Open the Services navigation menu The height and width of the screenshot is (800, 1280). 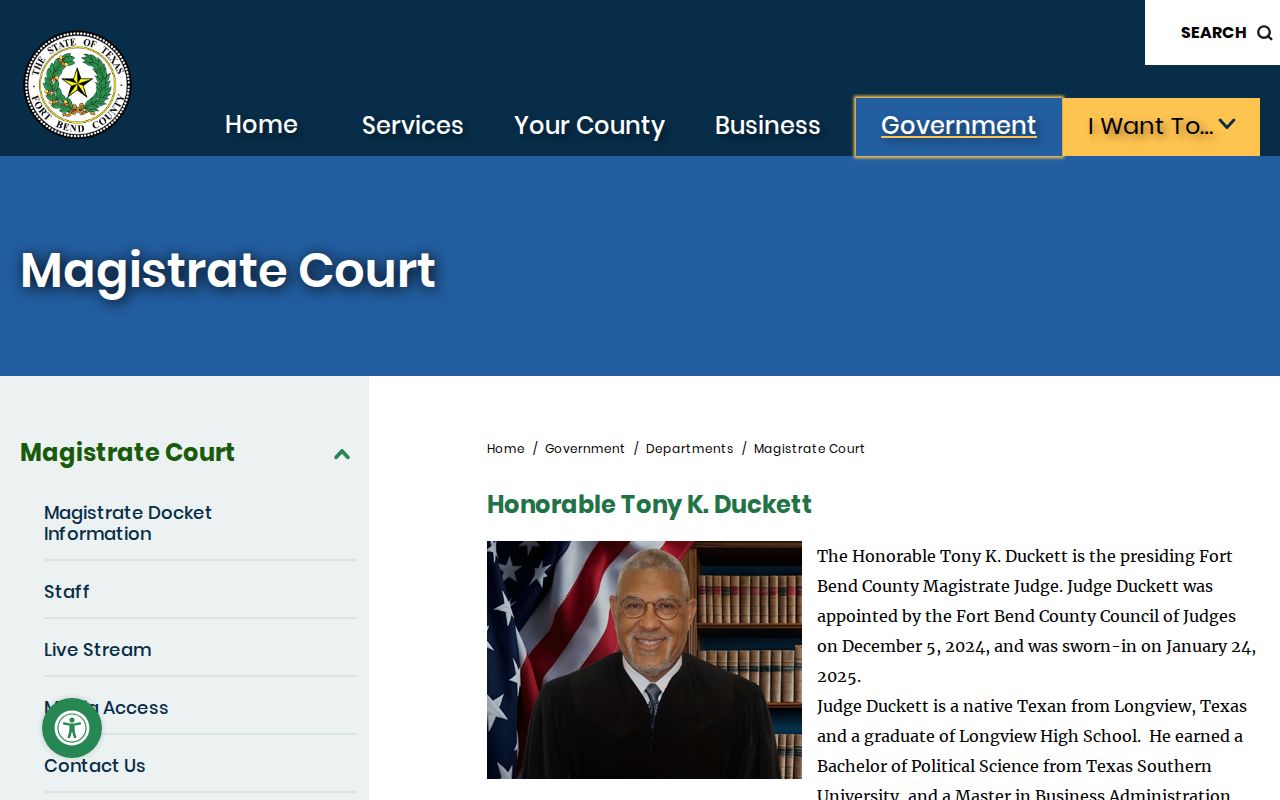[x=413, y=126]
